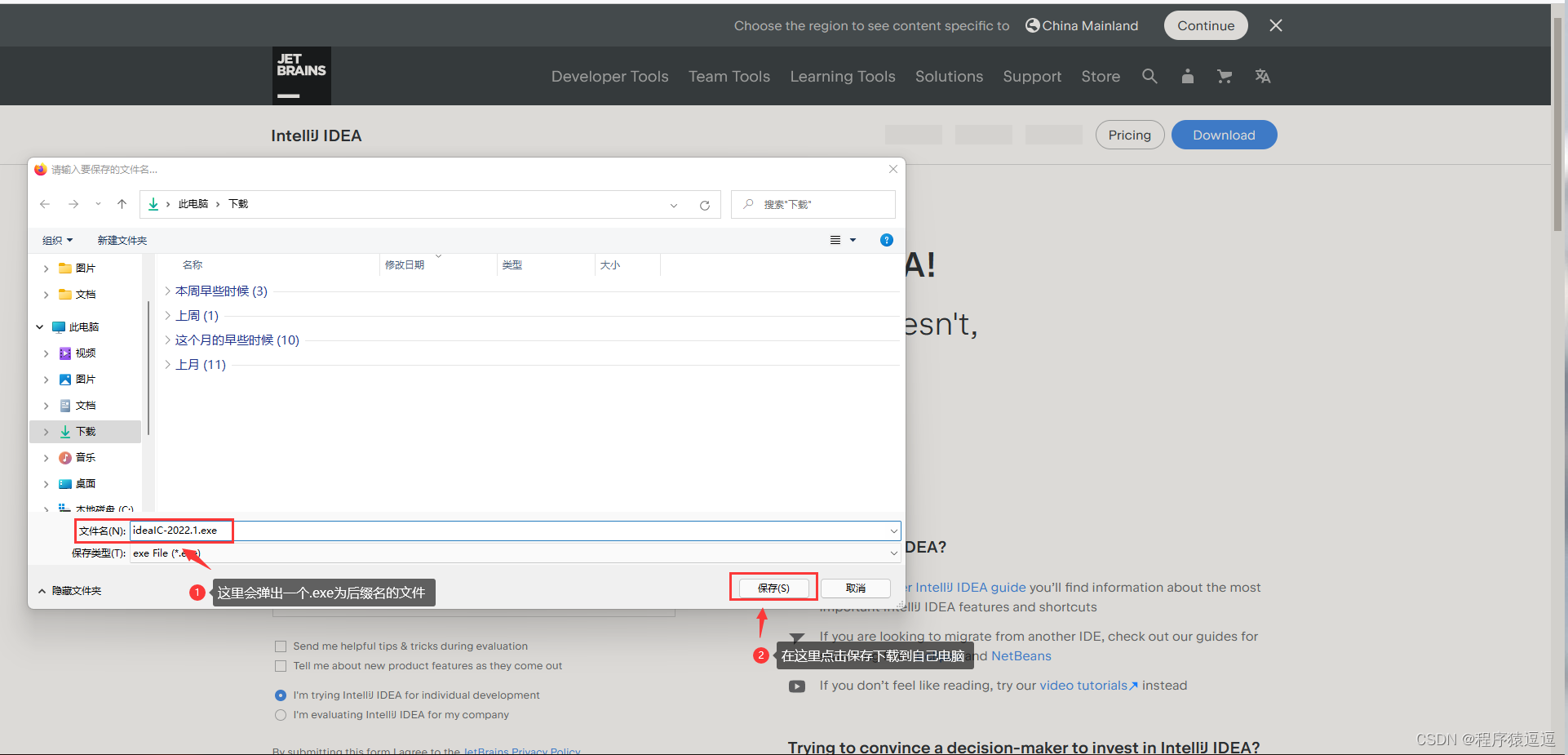The height and width of the screenshot is (755, 1568).
Task: Select 'evaluating IntelliJ IDEA for my company'
Action: (281, 715)
